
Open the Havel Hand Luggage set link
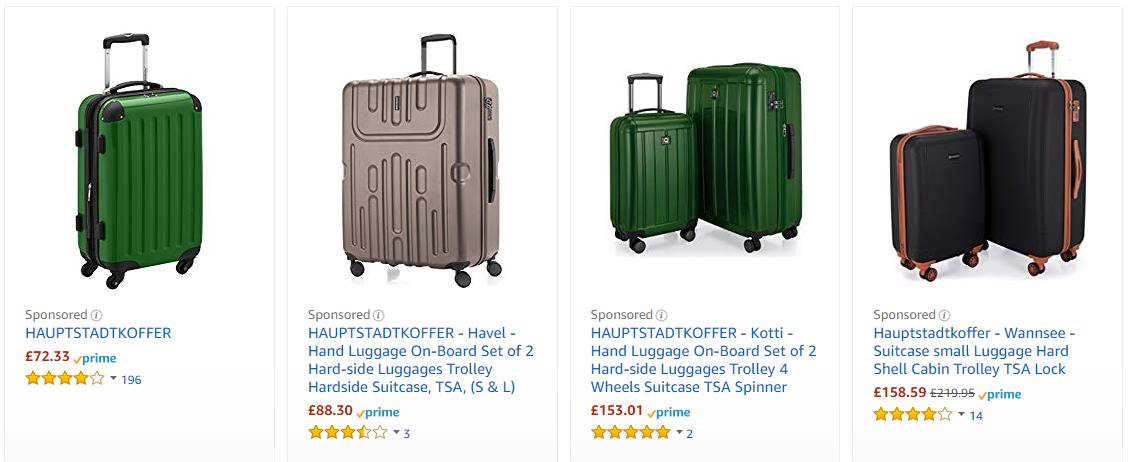pos(420,360)
